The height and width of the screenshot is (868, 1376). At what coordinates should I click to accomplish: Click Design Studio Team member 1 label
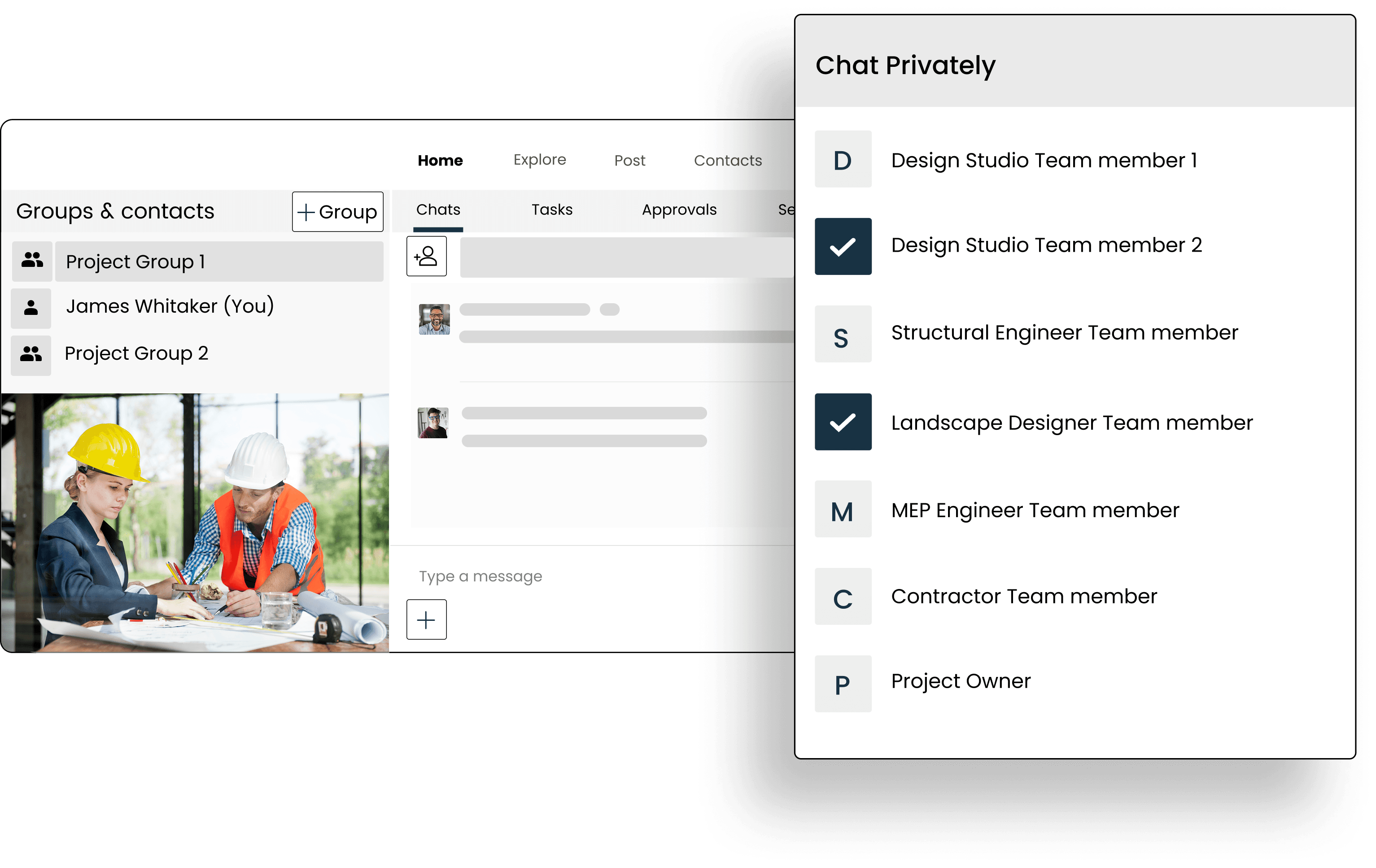1044,161
